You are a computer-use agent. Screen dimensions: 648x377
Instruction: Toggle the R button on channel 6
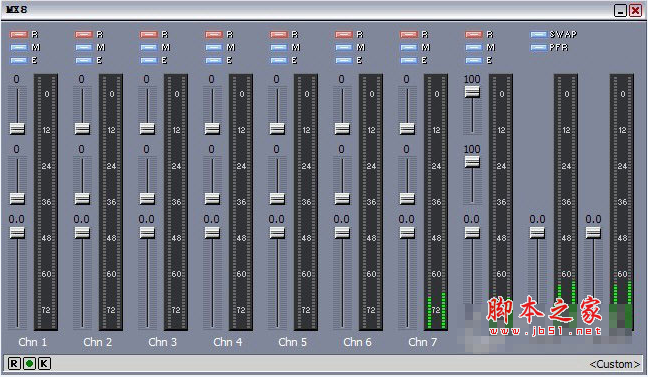[x=344, y=34]
